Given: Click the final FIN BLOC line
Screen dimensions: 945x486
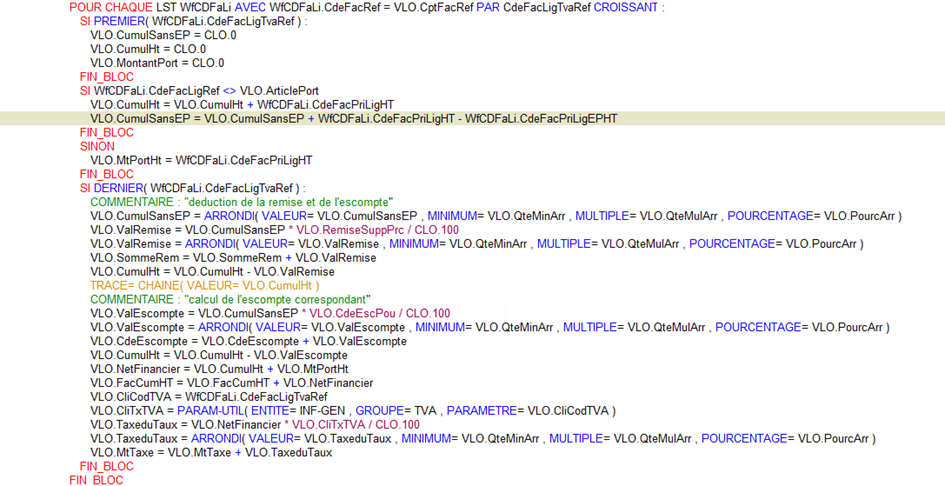Looking at the screenshot, I should point(96,480).
